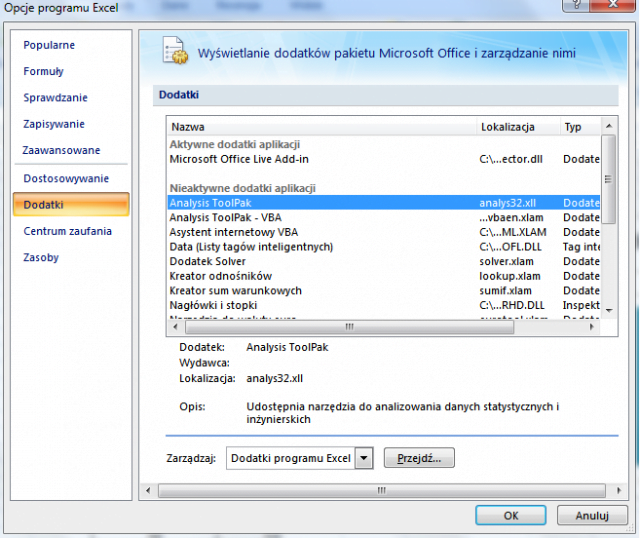
Task: Open the Centrum zaufania section
Action: click(x=67, y=231)
